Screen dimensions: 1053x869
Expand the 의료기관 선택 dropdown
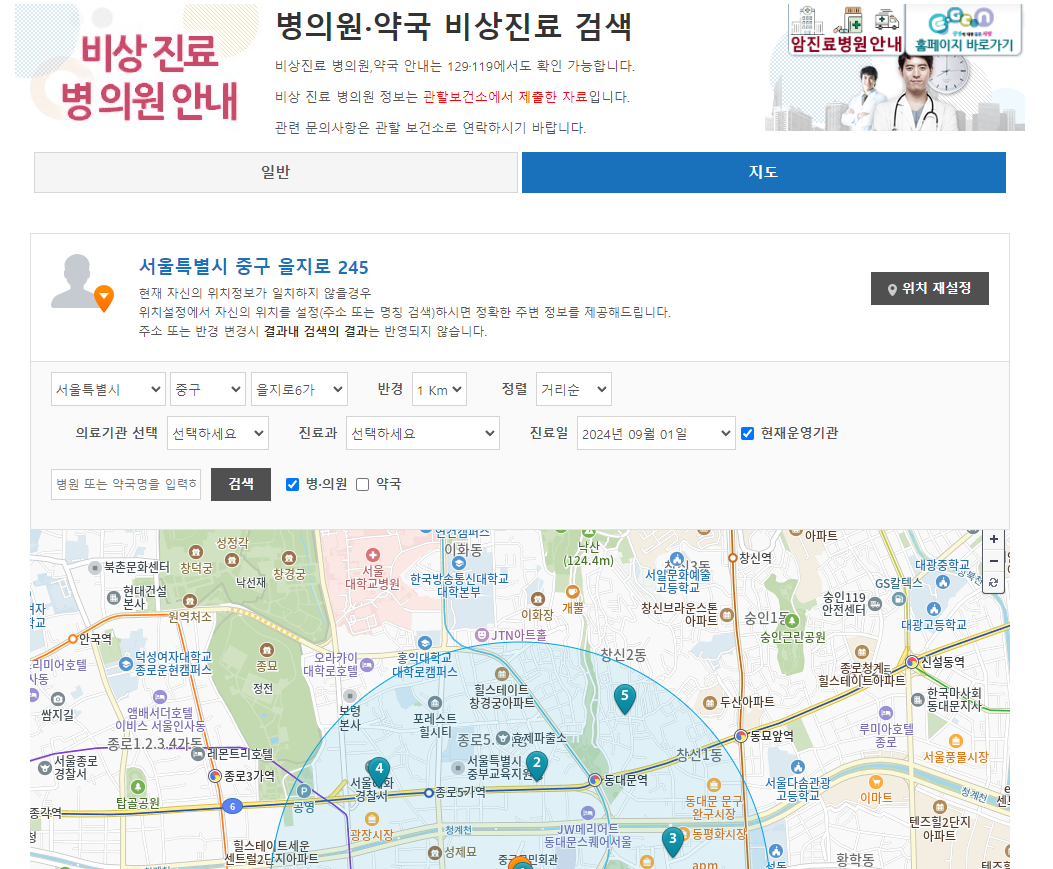coord(218,433)
